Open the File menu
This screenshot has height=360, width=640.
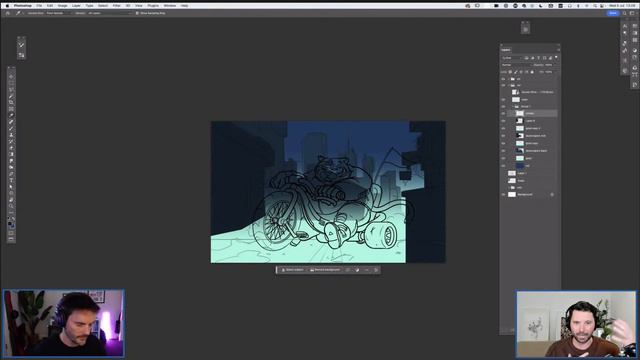[39, 6]
